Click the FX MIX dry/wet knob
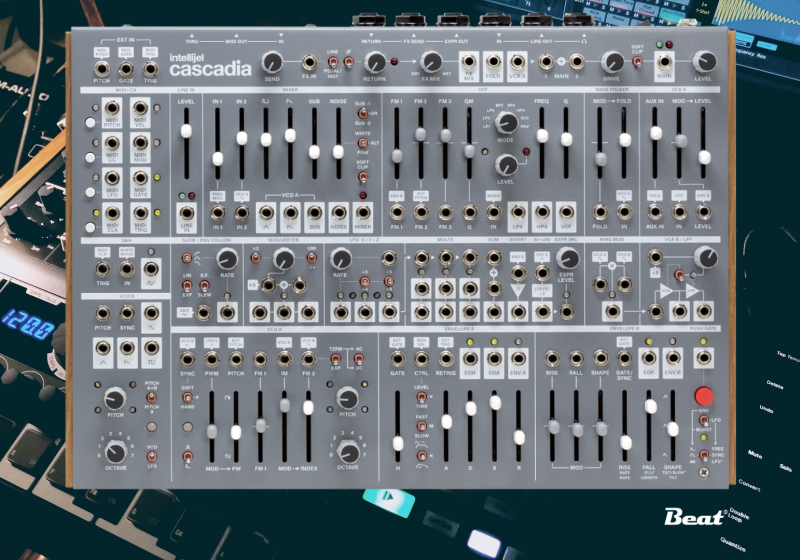Screen dimensions: 800x560 pos(431,62)
